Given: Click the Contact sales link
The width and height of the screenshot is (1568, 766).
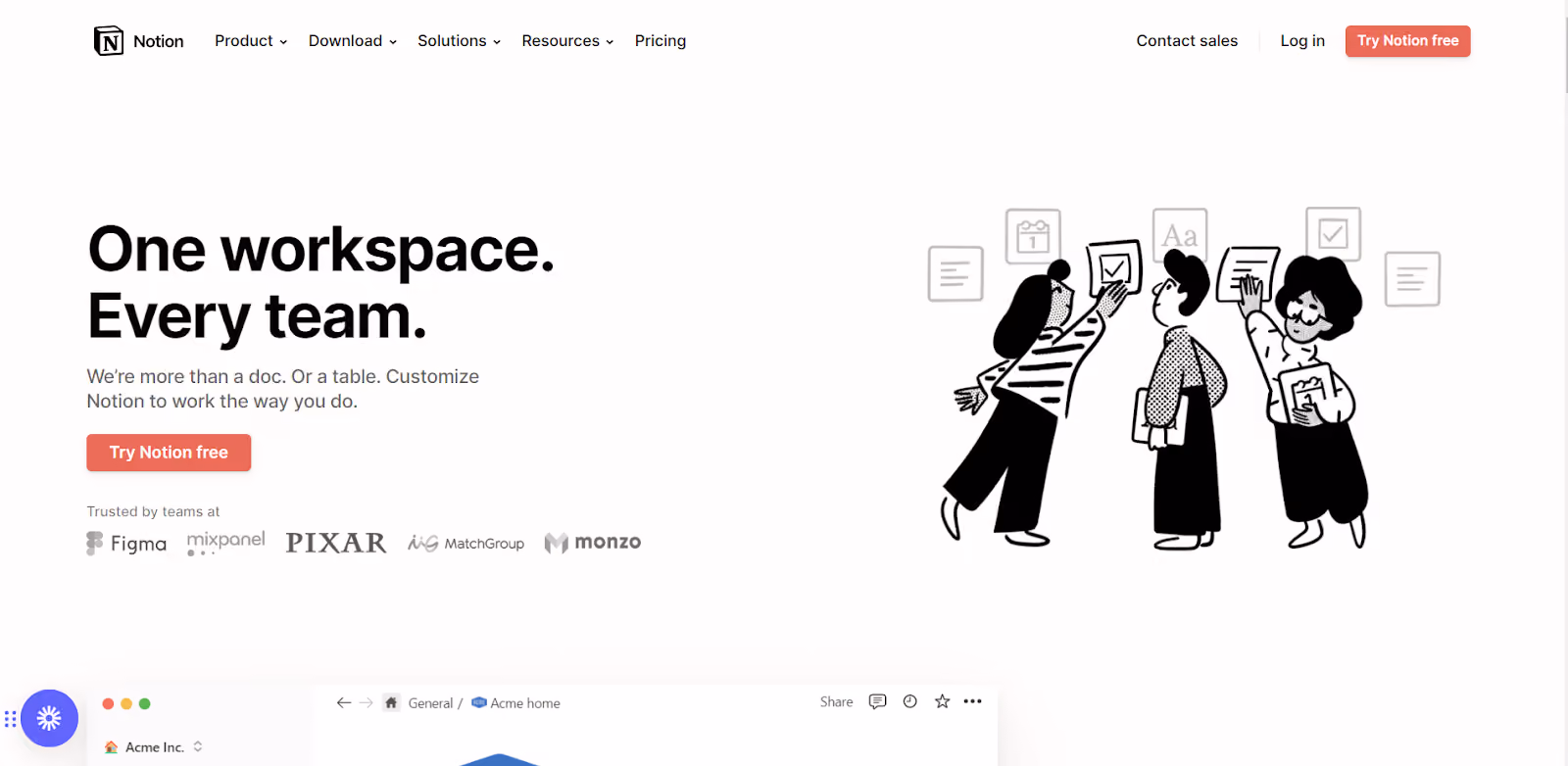Looking at the screenshot, I should pyautogui.click(x=1187, y=41).
